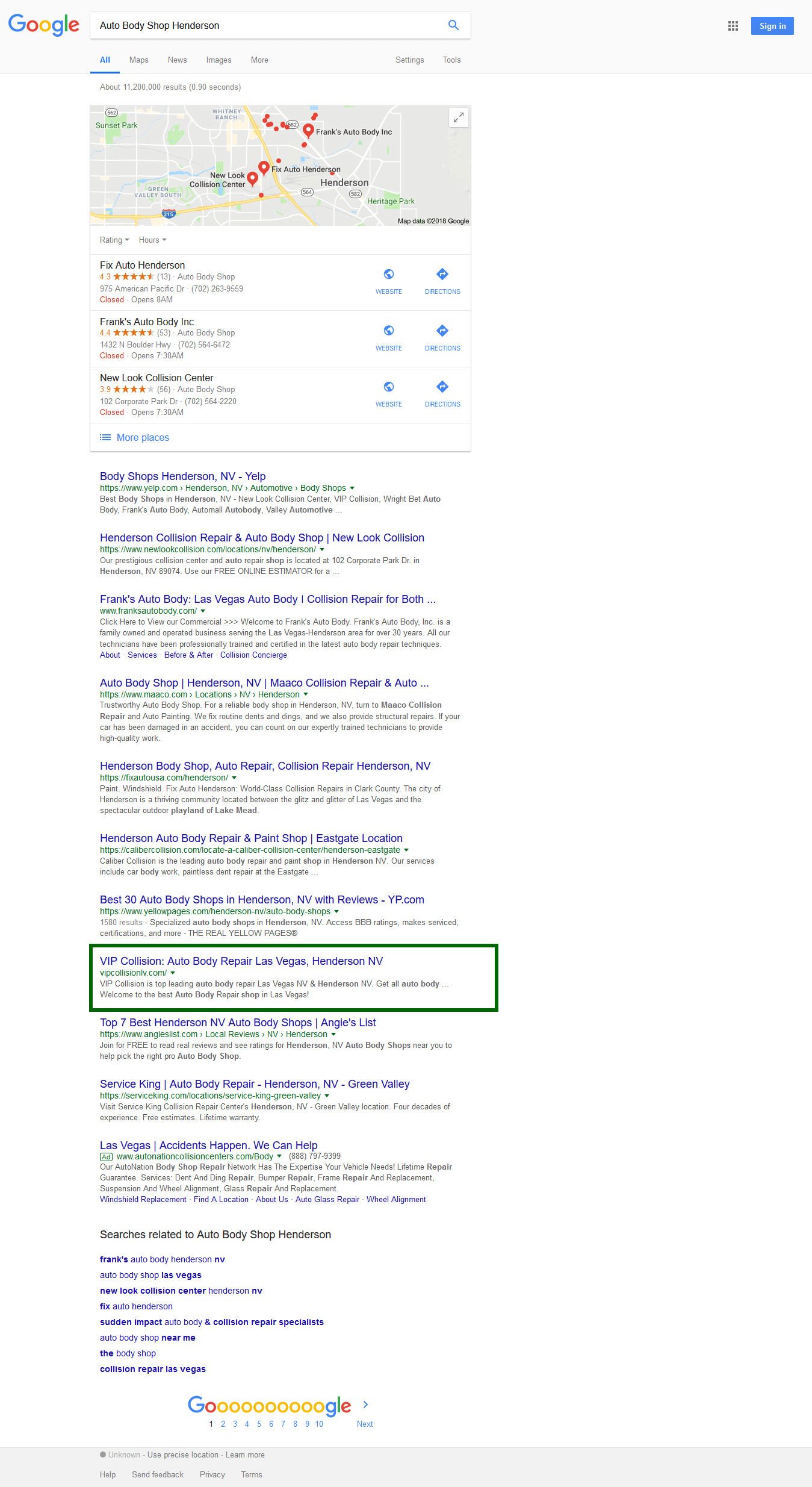Open Privacy footer link
The image size is (812, 1487).
212,1474
